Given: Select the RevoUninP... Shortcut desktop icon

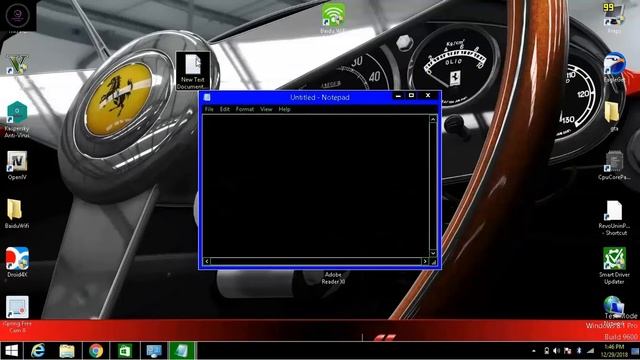Looking at the screenshot, I should pyautogui.click(x=614, y=218).
